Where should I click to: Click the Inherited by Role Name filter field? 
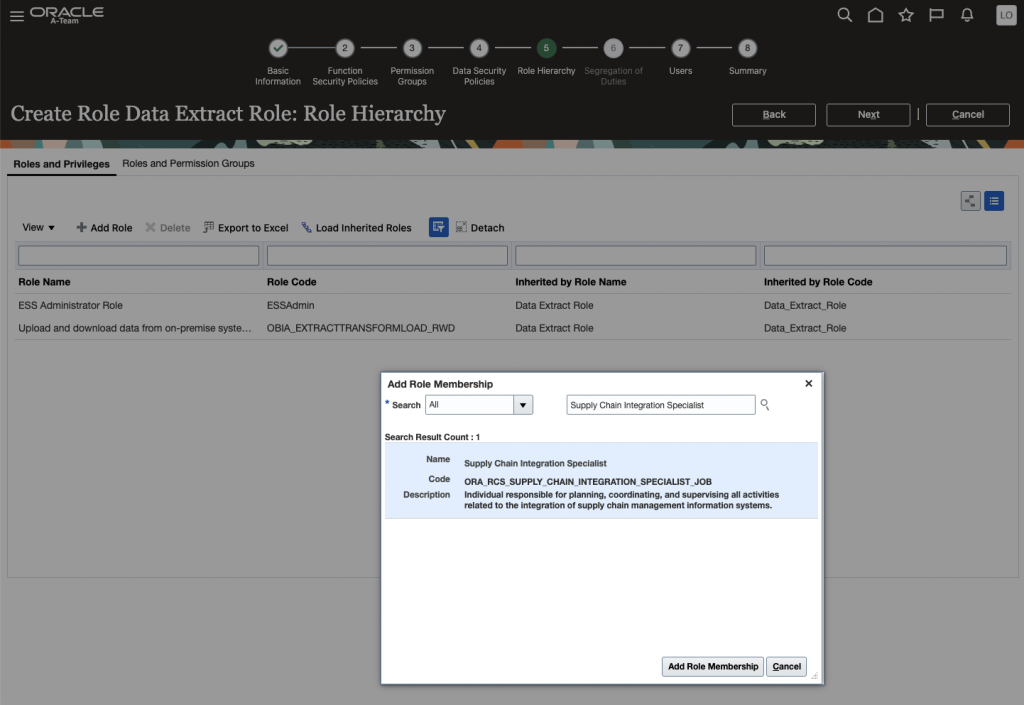635,255
